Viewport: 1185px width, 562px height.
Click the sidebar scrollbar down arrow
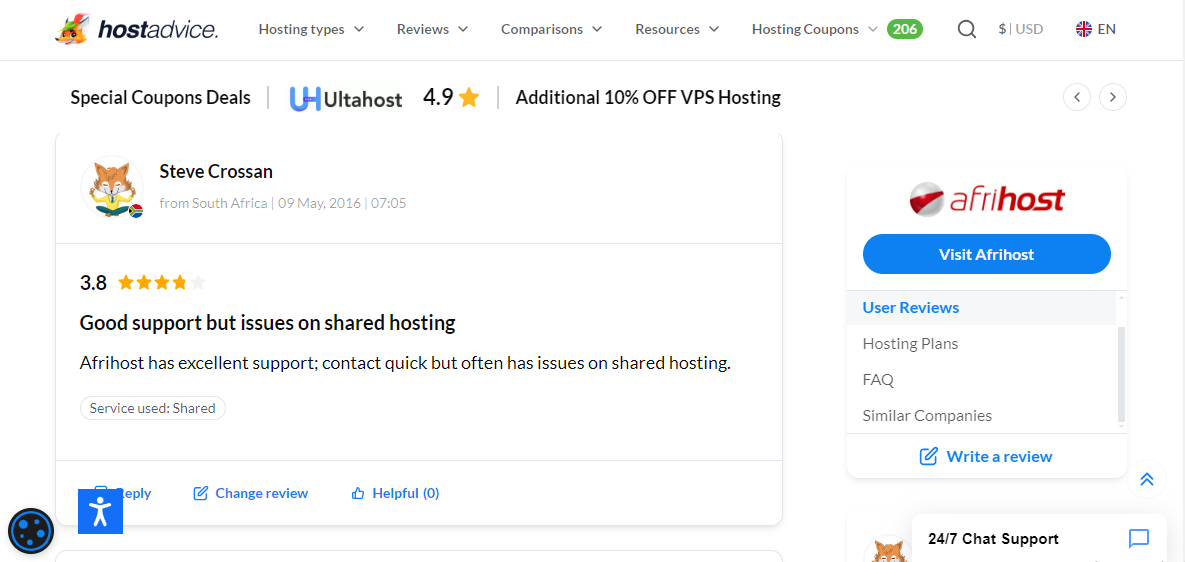(x=1122, y=428)
